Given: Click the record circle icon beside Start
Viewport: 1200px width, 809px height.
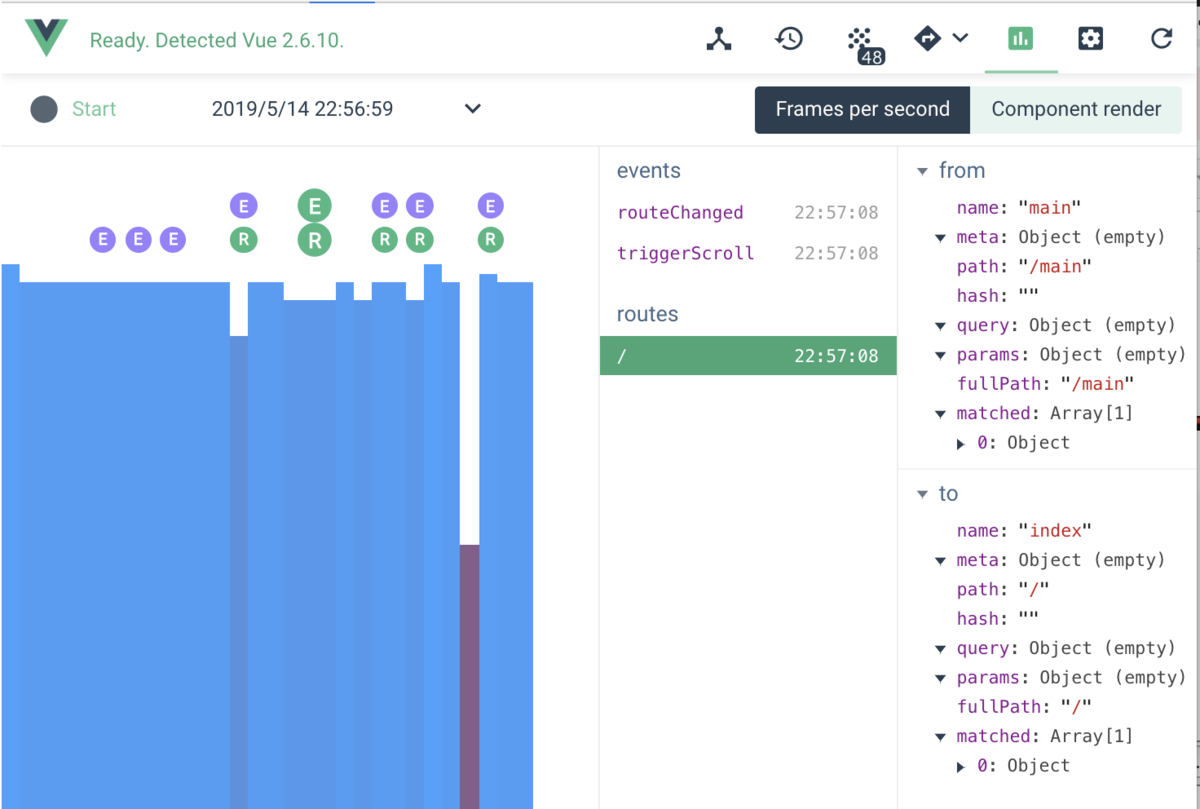Looking at the screenshot, I should click(44, 109).
